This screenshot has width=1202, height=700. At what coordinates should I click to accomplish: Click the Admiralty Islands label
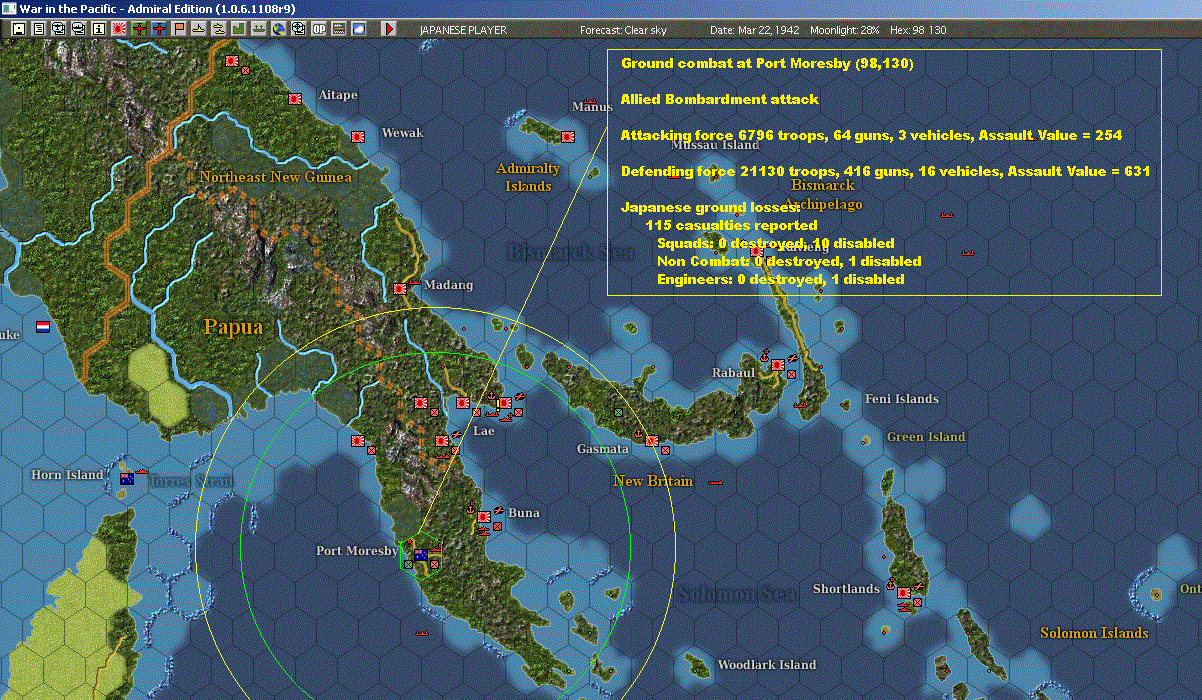[528, 177]
